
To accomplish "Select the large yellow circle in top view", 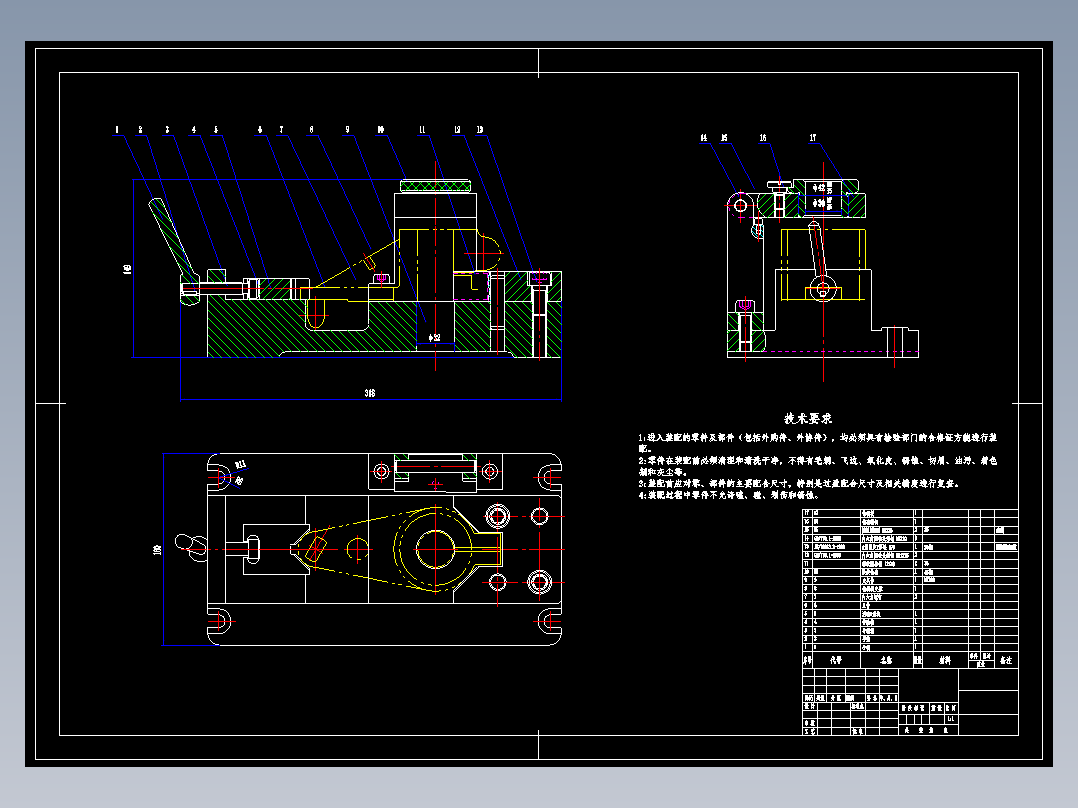I will point(435,549).
